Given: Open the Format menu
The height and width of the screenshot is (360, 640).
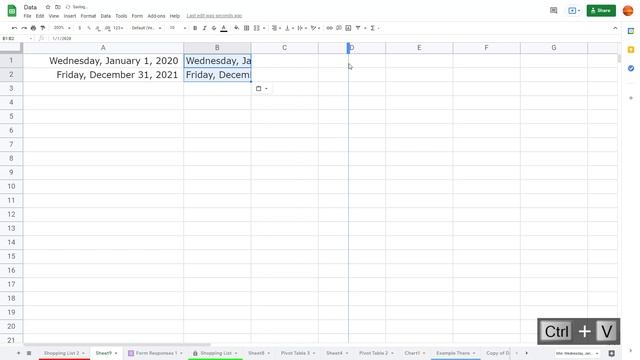Looking at the screenshot, I should pyautogui.click(x=88, y=16).
